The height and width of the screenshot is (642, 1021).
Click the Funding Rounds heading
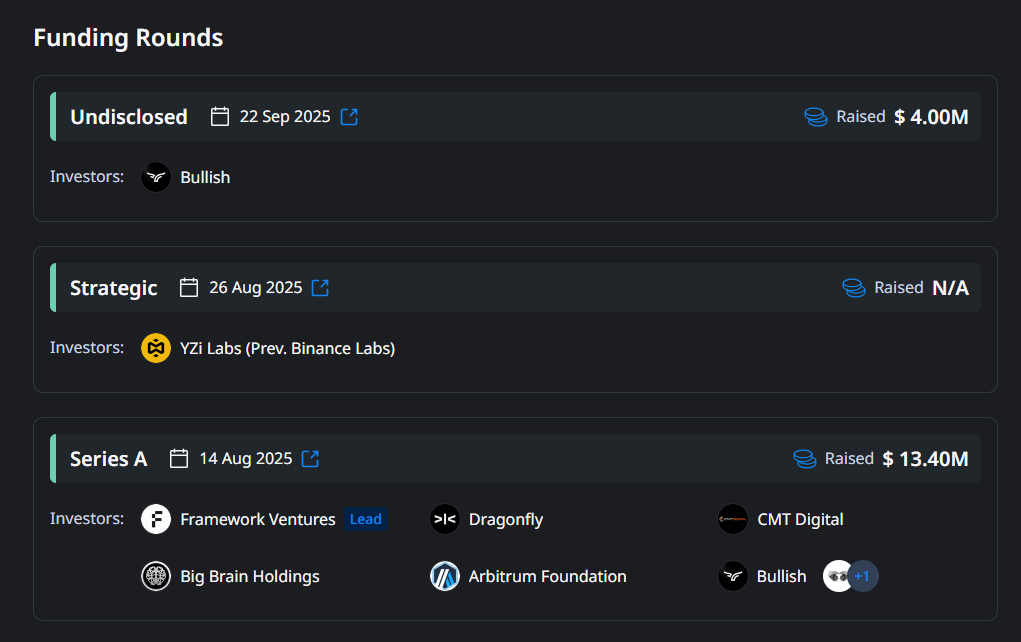128,38
